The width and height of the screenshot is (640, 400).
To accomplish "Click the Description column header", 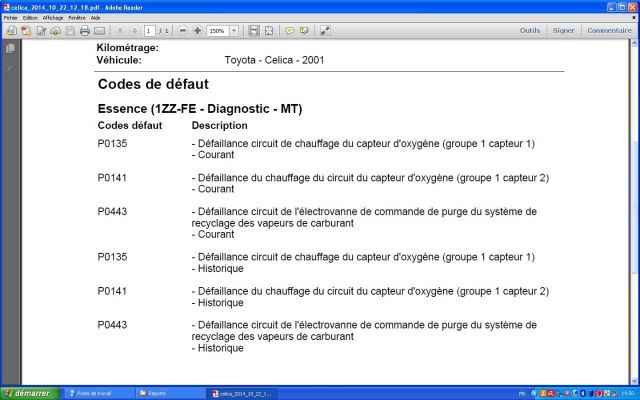I will (x=220, y=125).
